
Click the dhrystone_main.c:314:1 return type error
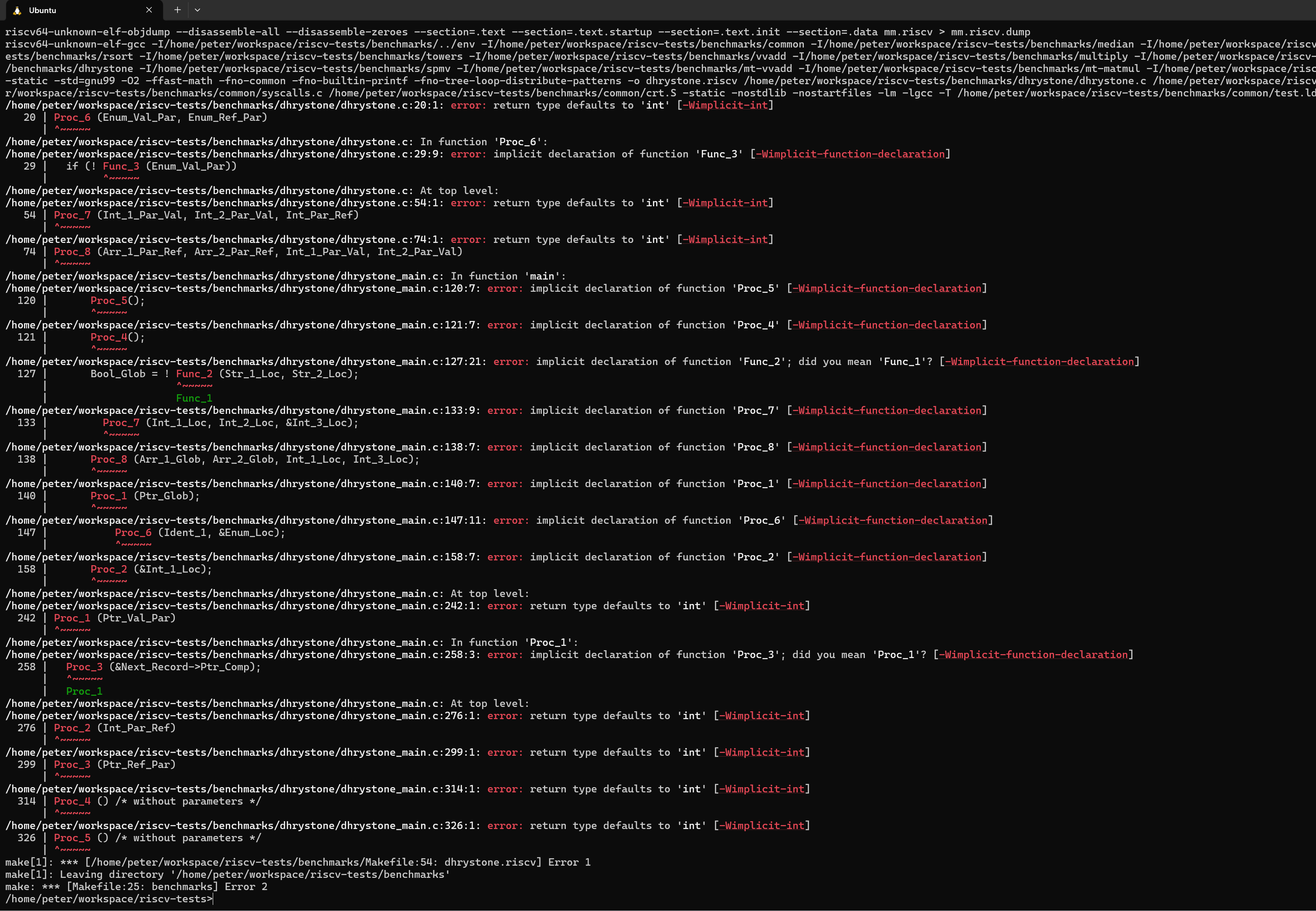click(x=408, y=789)
